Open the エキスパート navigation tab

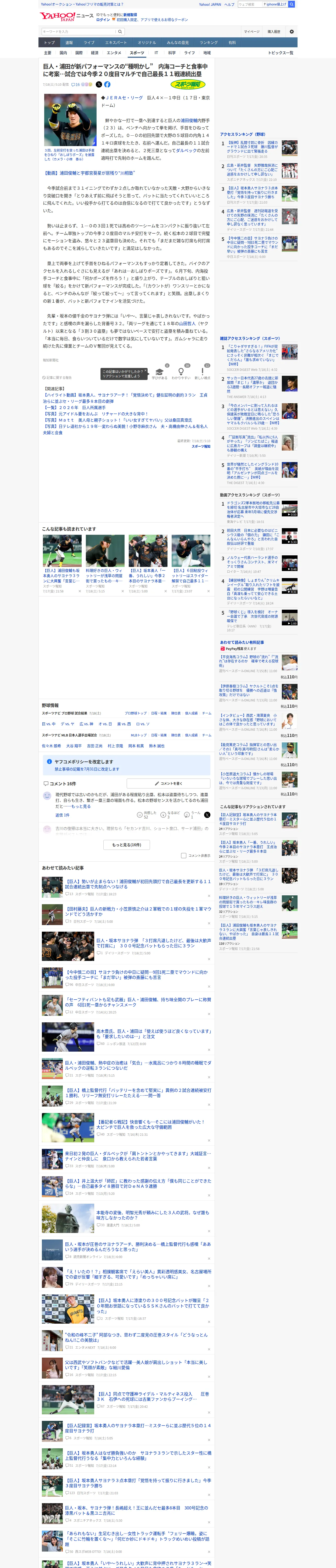coord(116,43)
